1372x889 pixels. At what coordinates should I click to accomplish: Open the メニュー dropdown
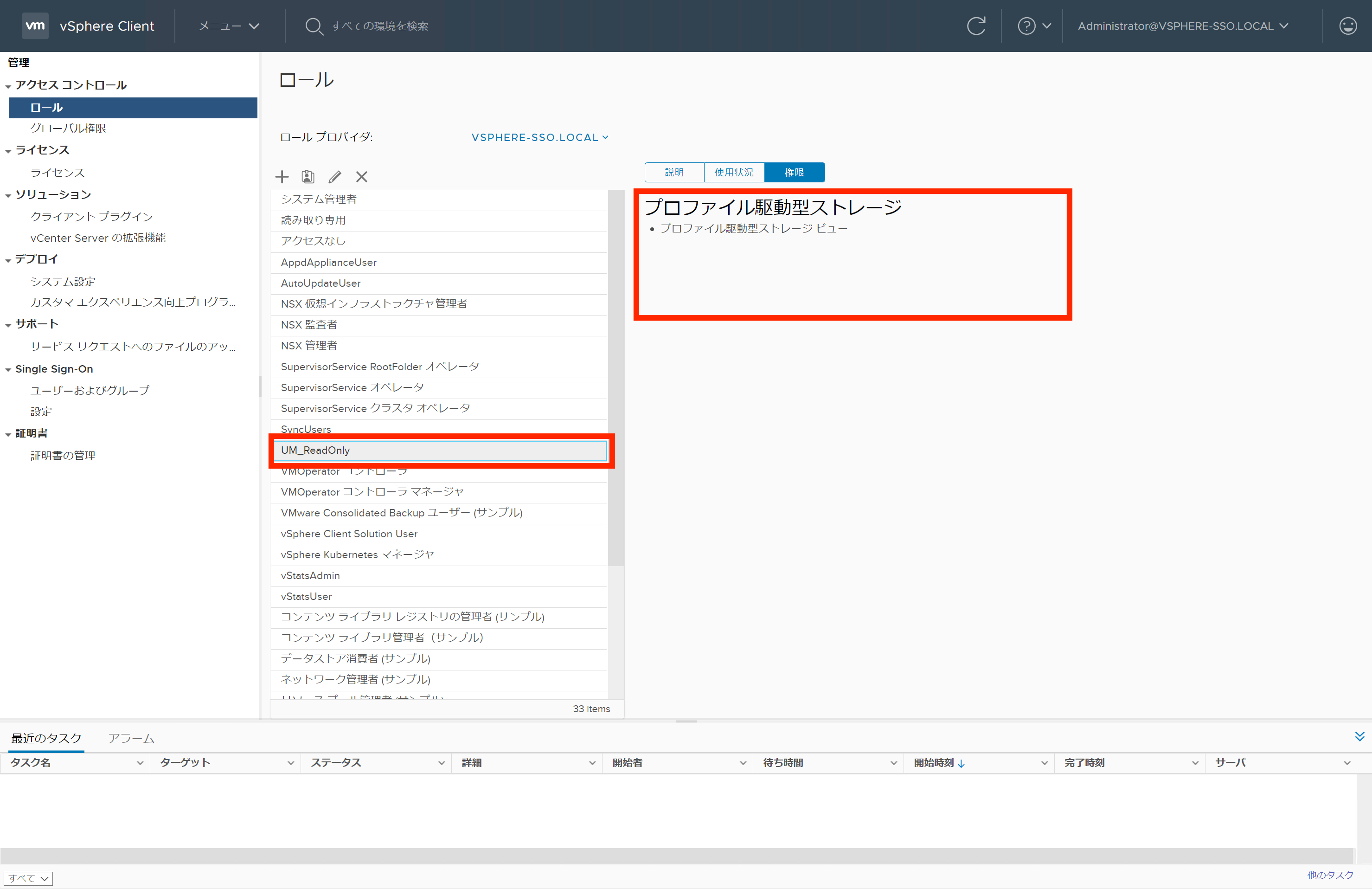point(229,26)
